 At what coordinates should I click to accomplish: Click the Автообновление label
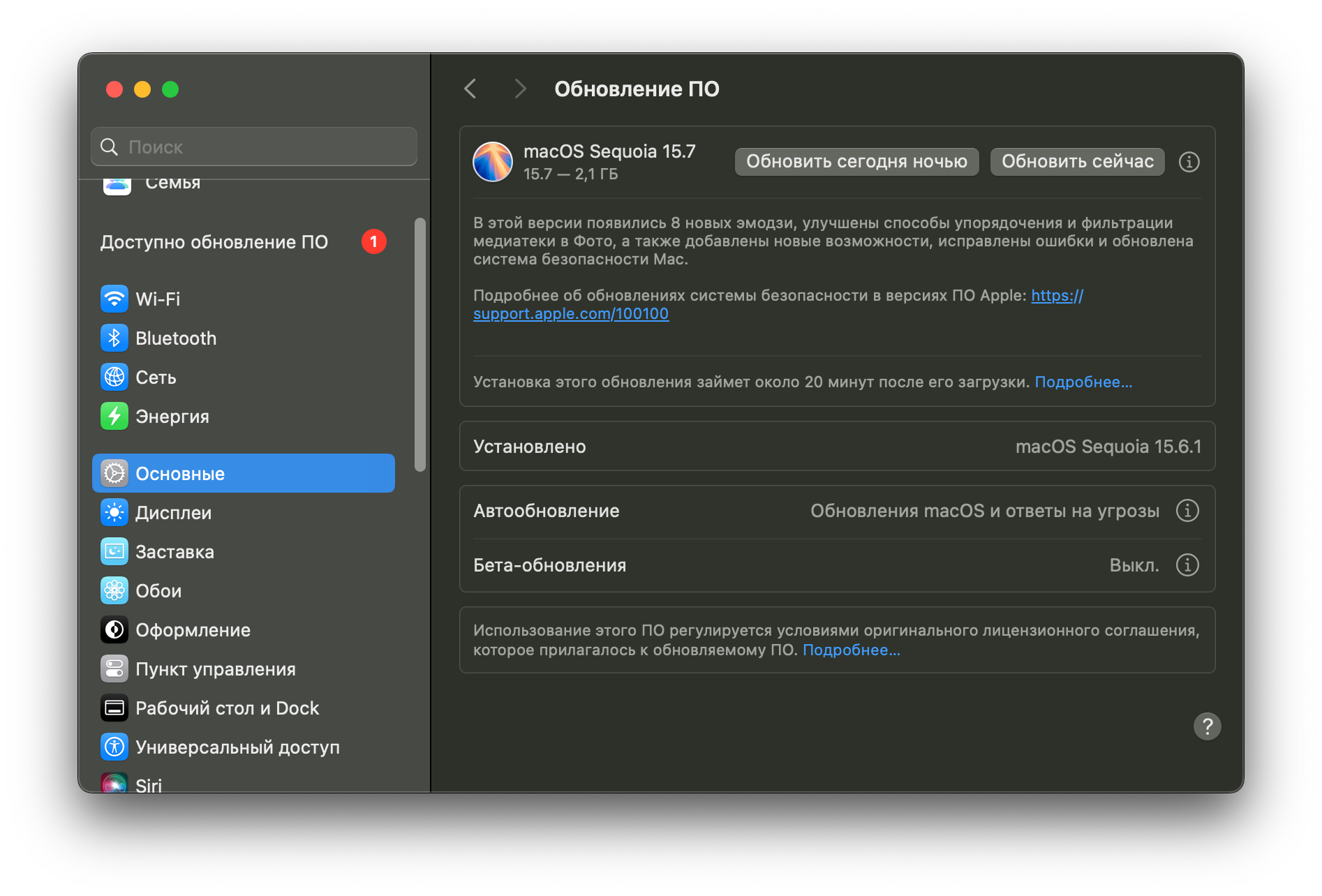coord(547,511)
